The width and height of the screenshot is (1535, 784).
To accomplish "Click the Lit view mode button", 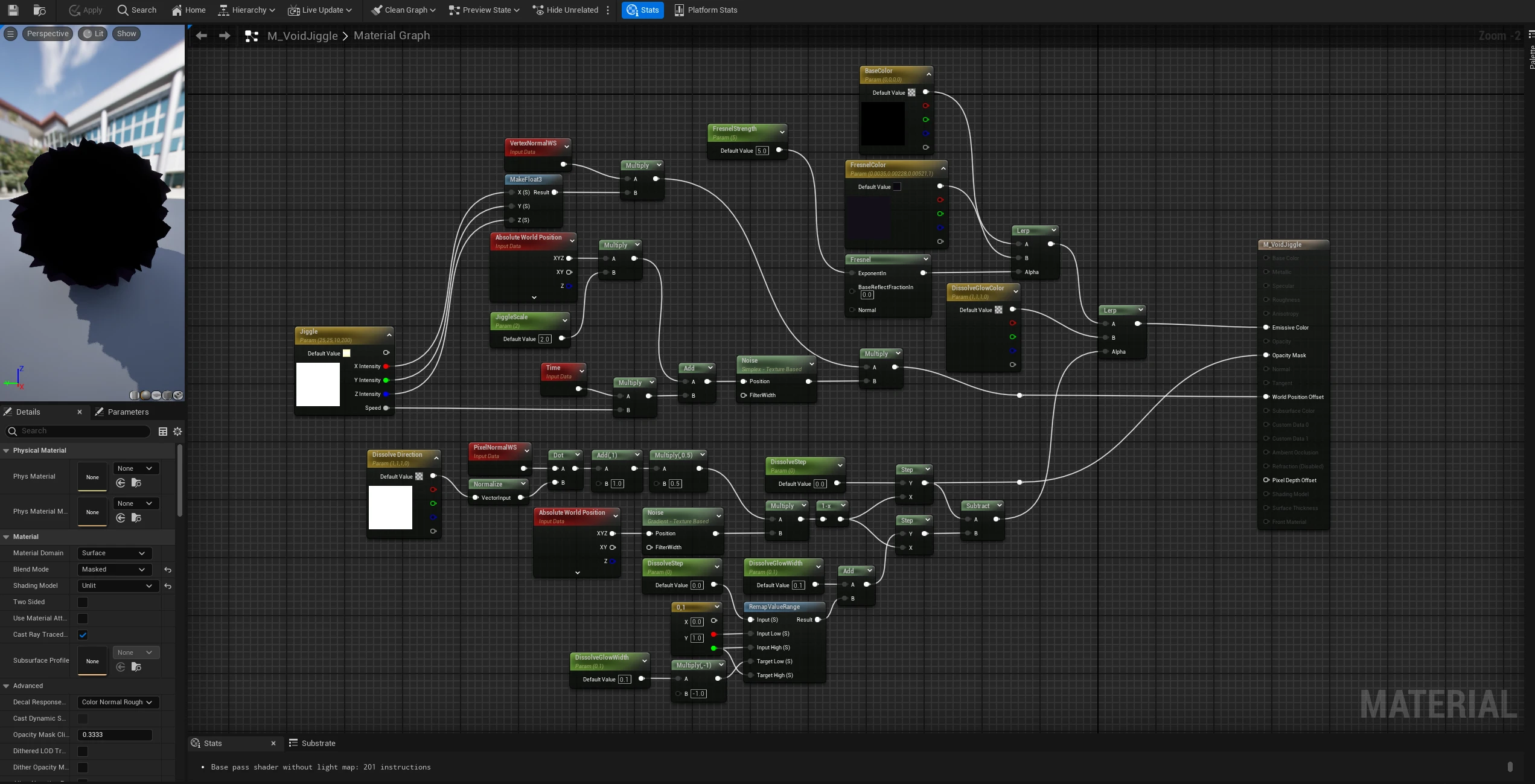I will (93, 34).
